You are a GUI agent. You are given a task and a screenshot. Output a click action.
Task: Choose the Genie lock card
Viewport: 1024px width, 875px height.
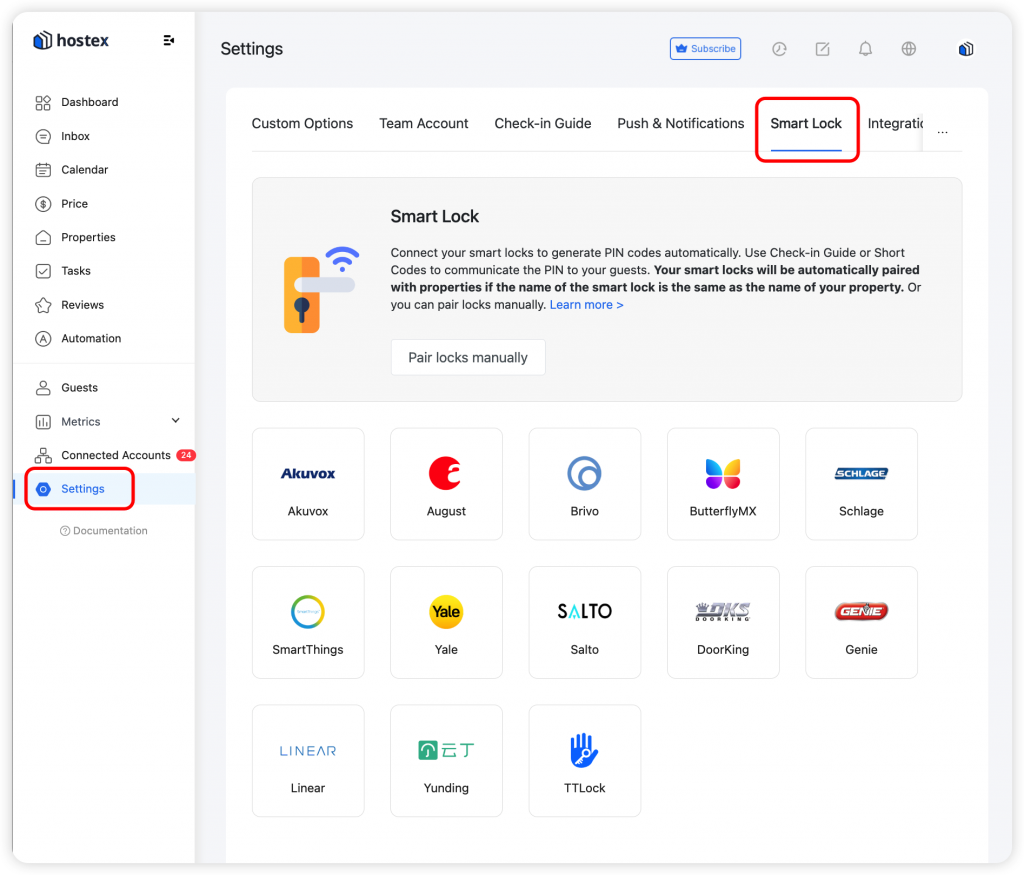click(x=861, y=622)
